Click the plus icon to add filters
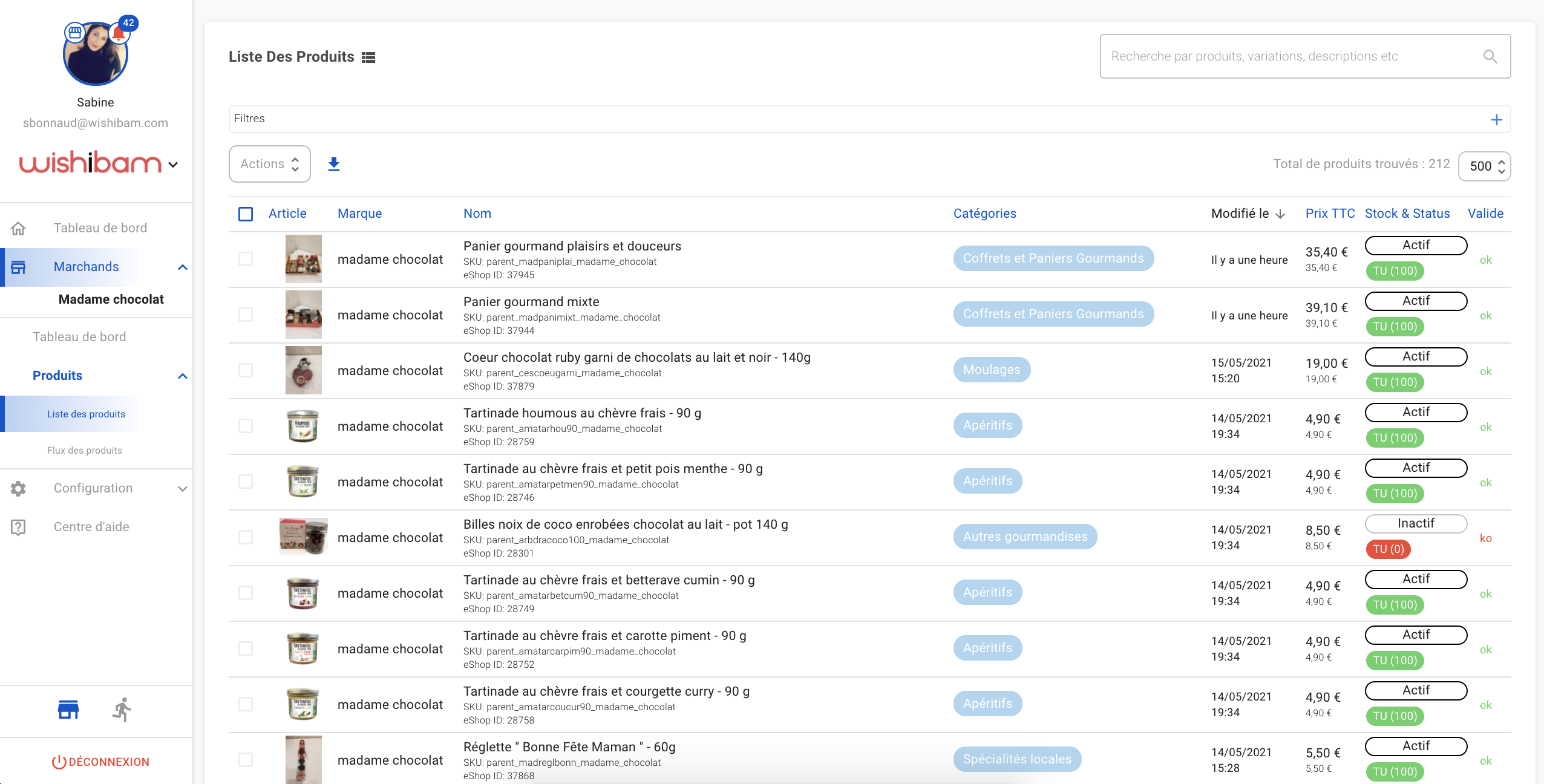Screen dimensions: 1544x784 (1496, 120)
